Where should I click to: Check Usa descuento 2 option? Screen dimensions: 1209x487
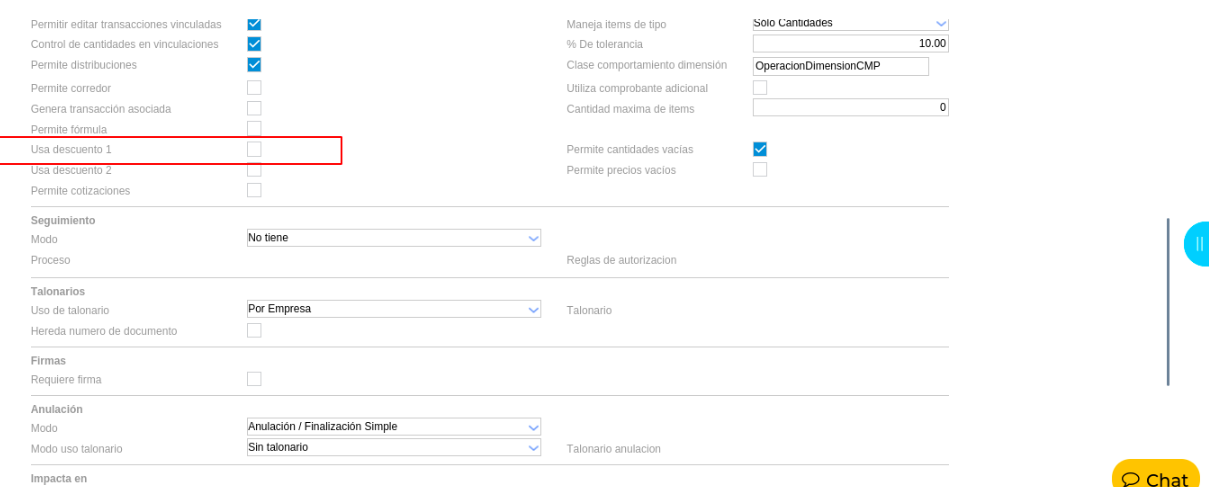(254, 170)
